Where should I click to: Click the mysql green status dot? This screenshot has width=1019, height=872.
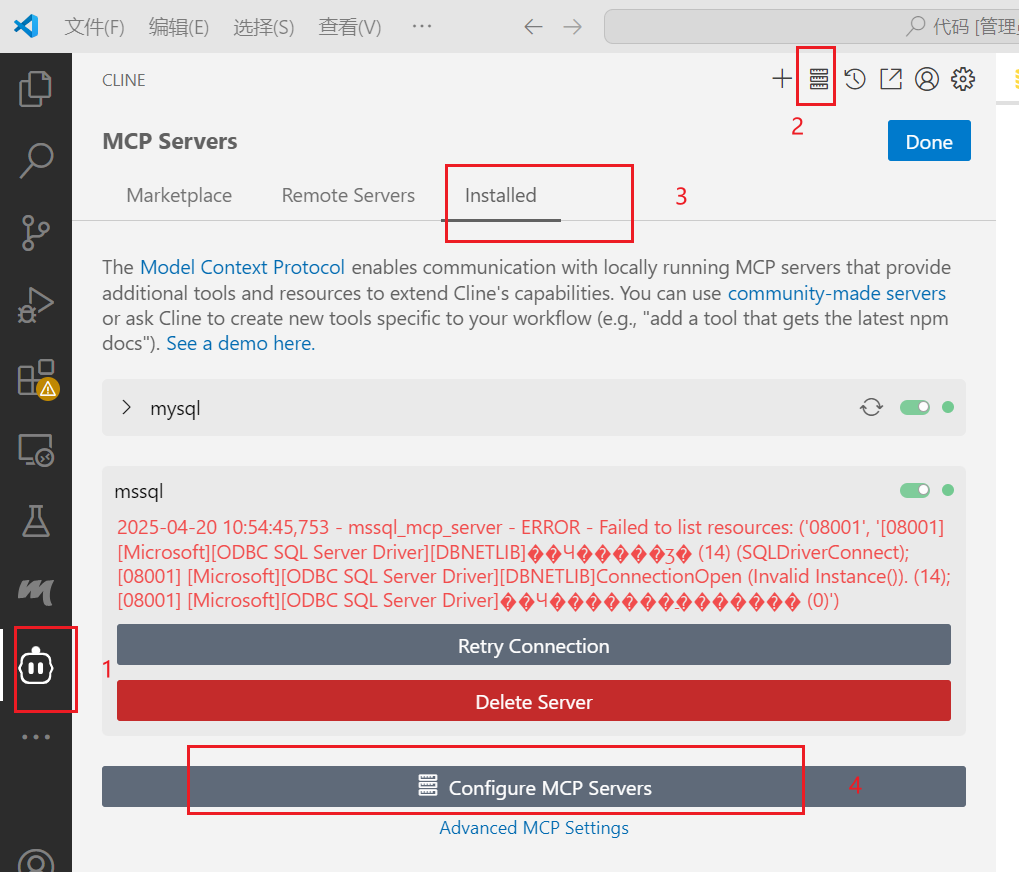coord(948,407)
